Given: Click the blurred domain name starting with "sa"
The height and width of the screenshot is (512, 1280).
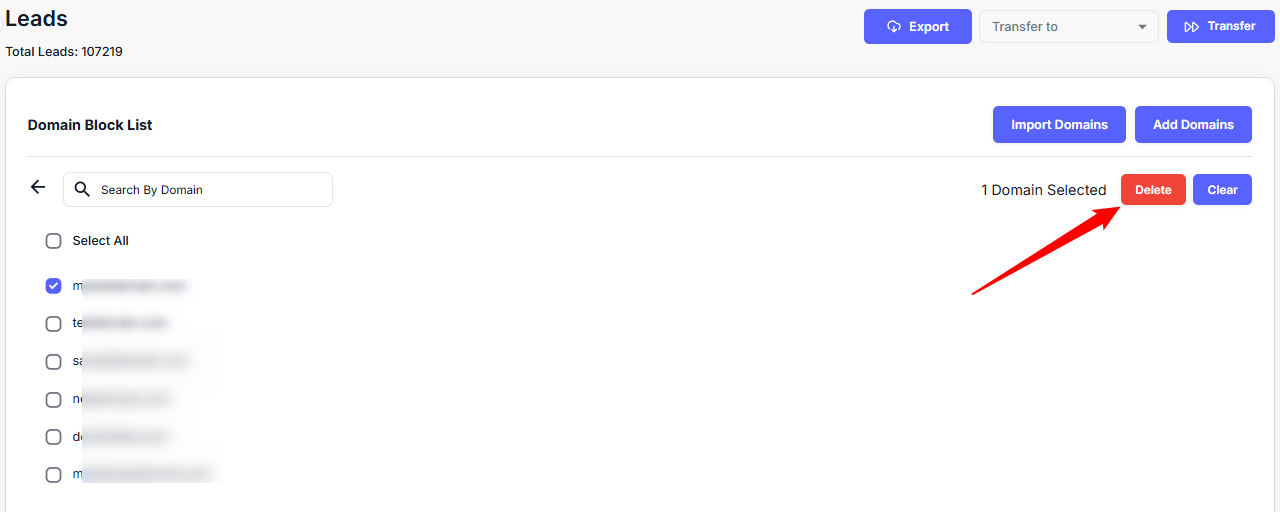Looking at the screenshot, I should [130, 362].
